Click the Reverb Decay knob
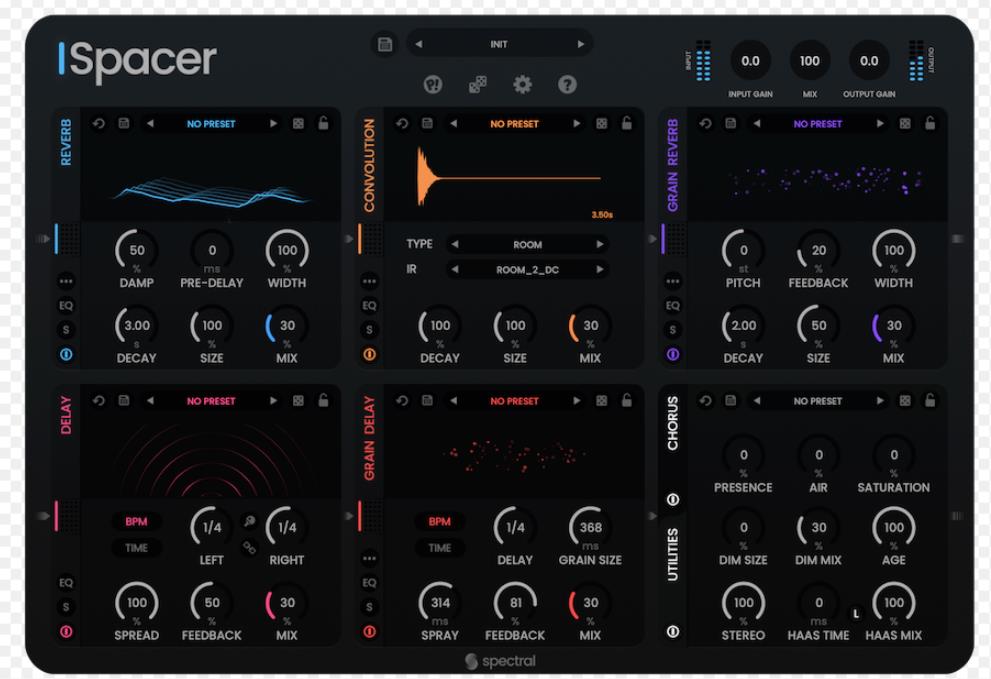The image size is (991, 679). click(137, 326)
